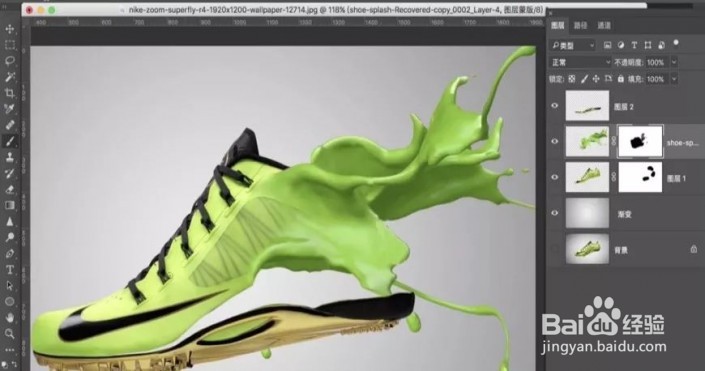Viewport: 705px width, 371px height.
Task: Hide the shoe-sp... layer
Action: [555, 141]
